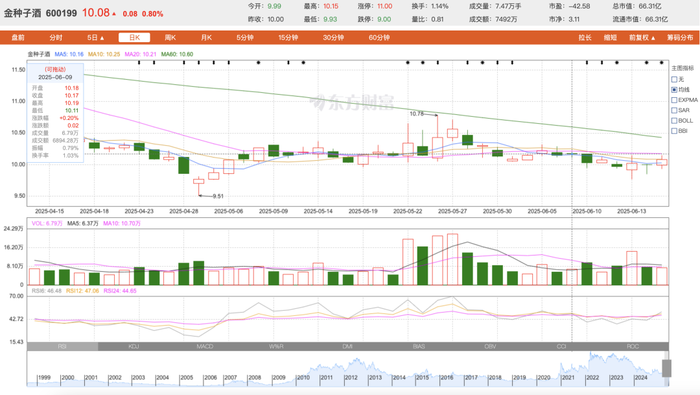Select the 分时 intraday tab
700x395 pixels.
pyautogui.click(x=56, y=37)
